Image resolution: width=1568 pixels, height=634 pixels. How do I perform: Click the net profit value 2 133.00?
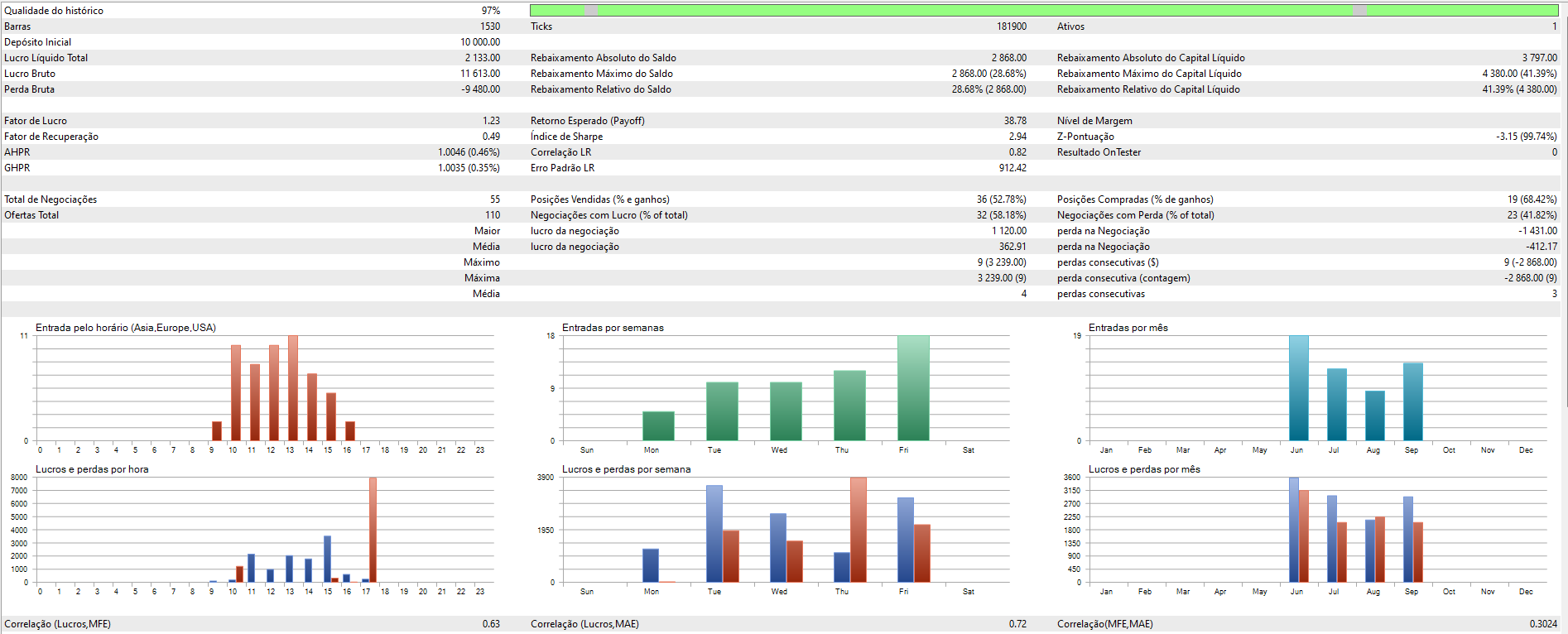click(x=483, y=58)
